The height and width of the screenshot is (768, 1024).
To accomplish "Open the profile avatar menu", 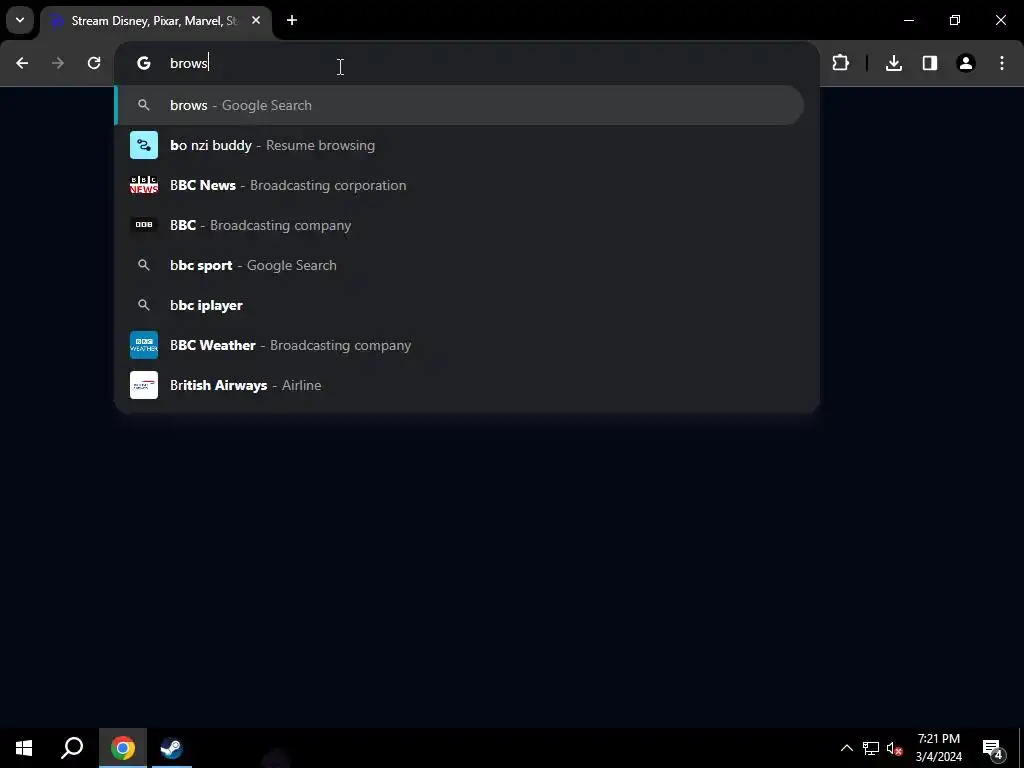I will pyautogui.click(x=966, y=63).
